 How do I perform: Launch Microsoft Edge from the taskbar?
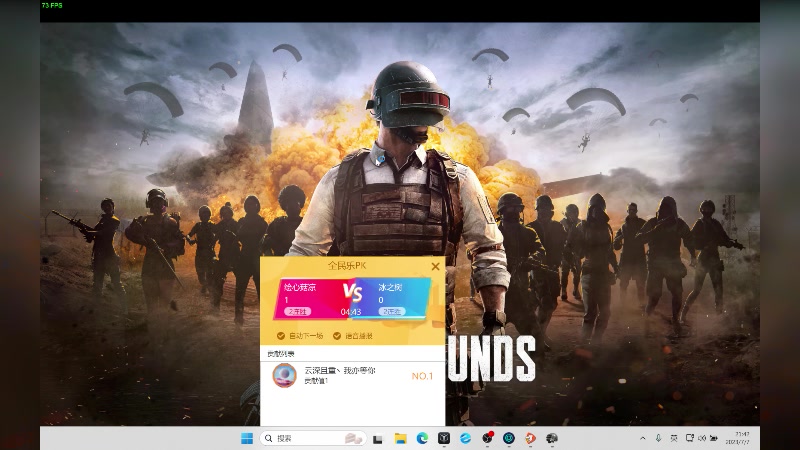click(x=422, y=438)
